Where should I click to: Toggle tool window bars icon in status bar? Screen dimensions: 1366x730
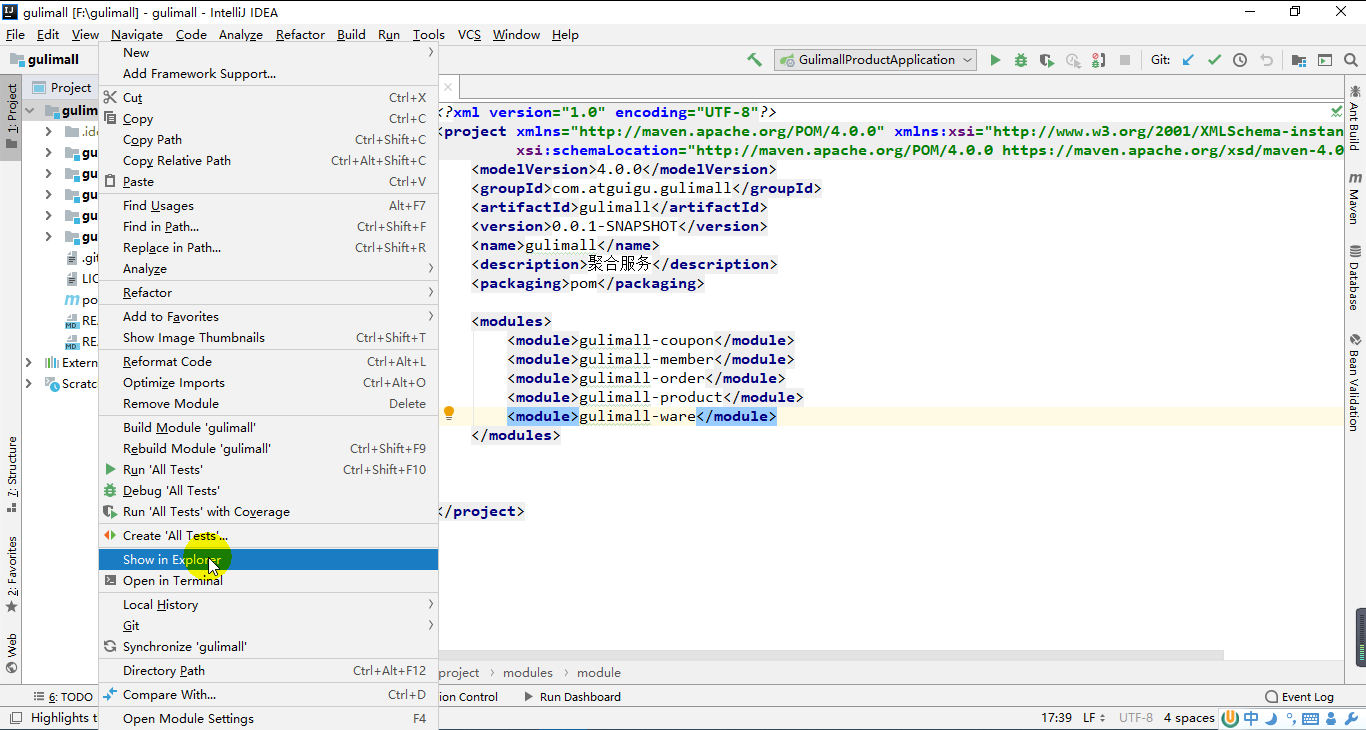tap(14, 718)
